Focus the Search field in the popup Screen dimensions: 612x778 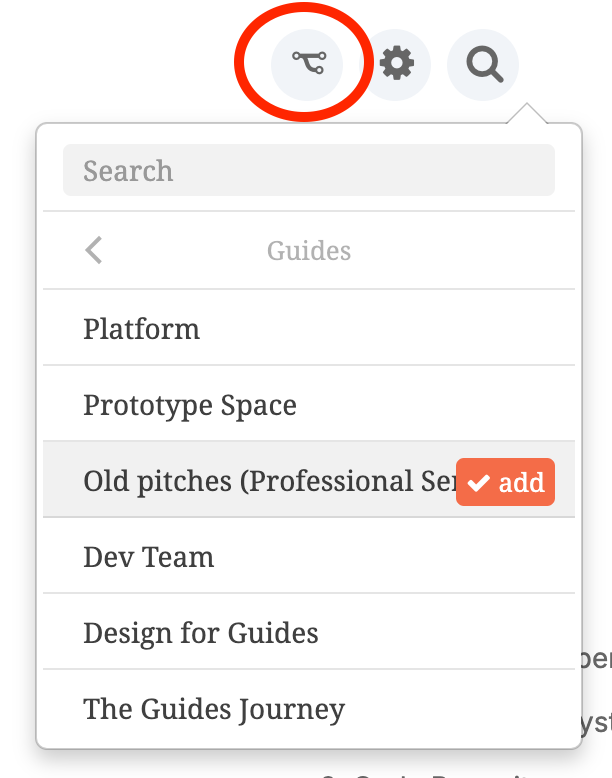309,170
